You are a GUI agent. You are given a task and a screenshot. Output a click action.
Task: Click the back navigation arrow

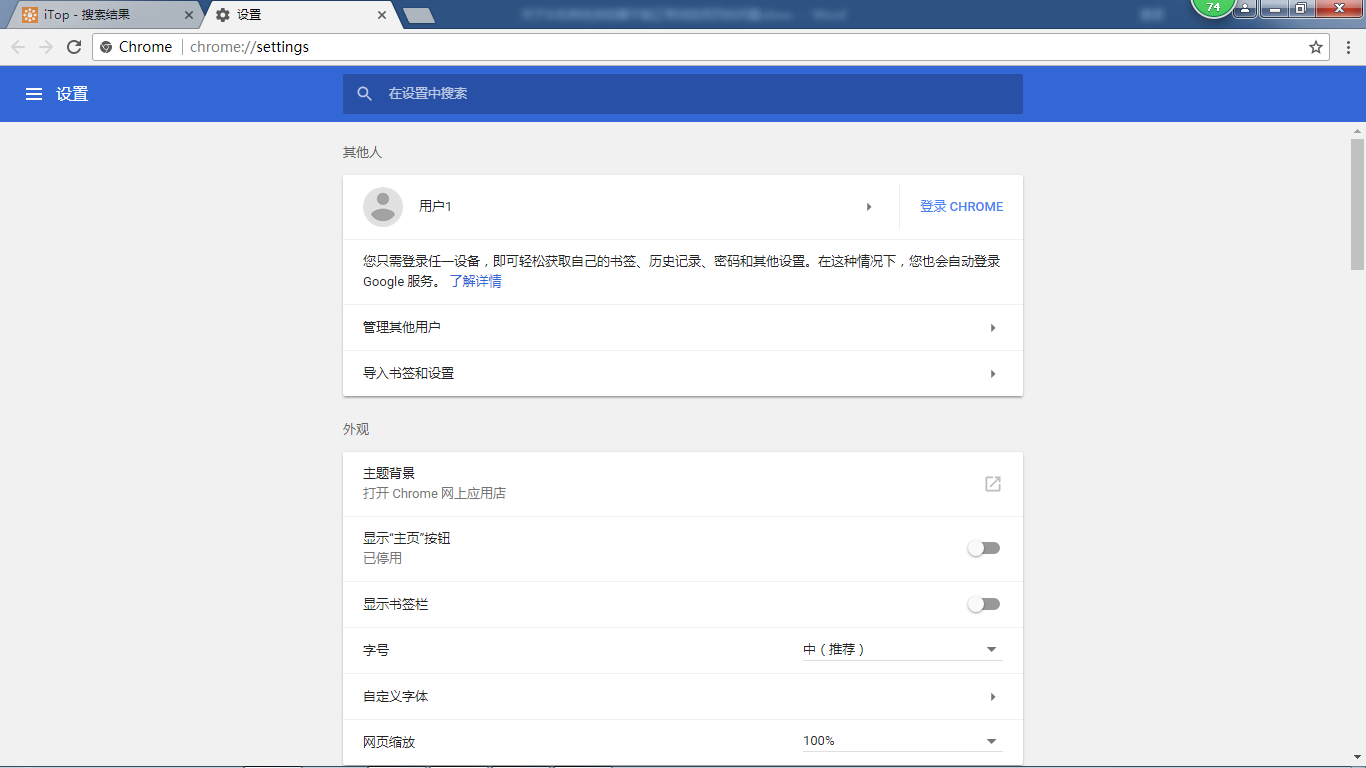tap(17, 46)
